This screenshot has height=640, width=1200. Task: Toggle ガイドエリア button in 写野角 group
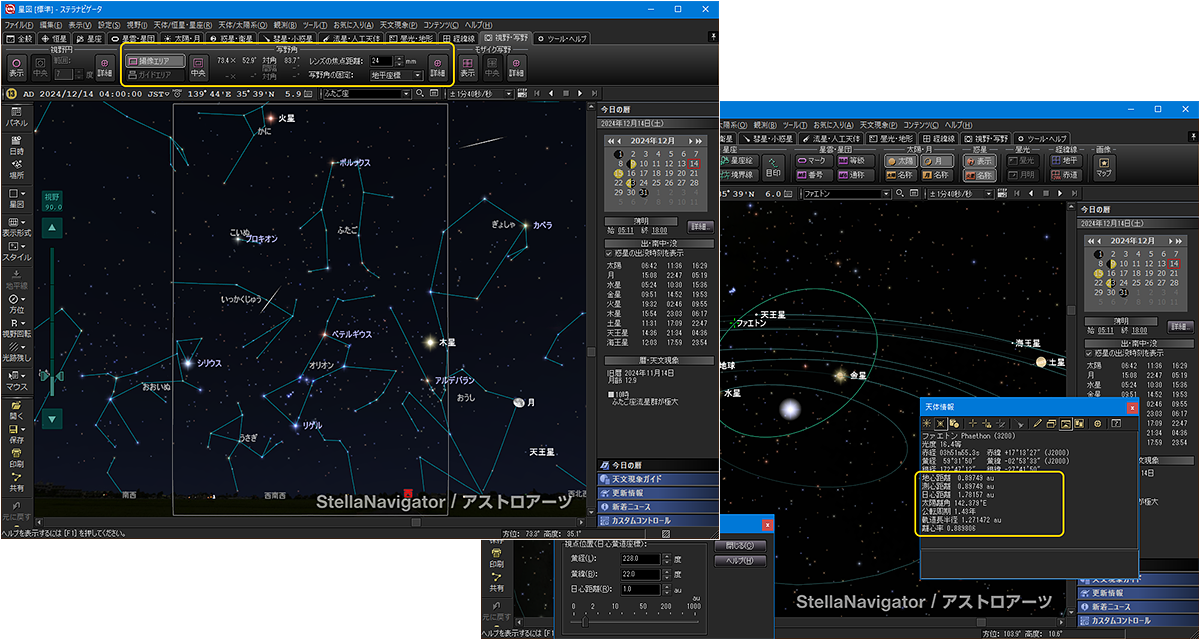point(155,74)
